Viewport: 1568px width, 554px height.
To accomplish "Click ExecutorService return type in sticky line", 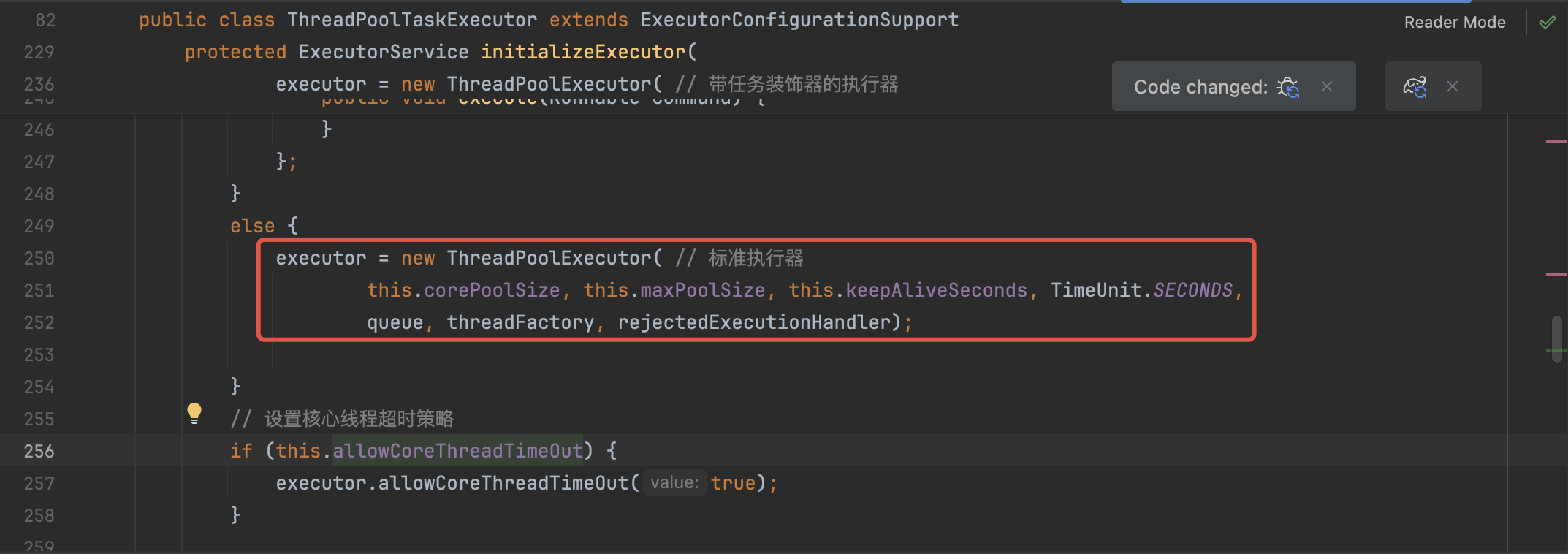I will coord(384,53).
